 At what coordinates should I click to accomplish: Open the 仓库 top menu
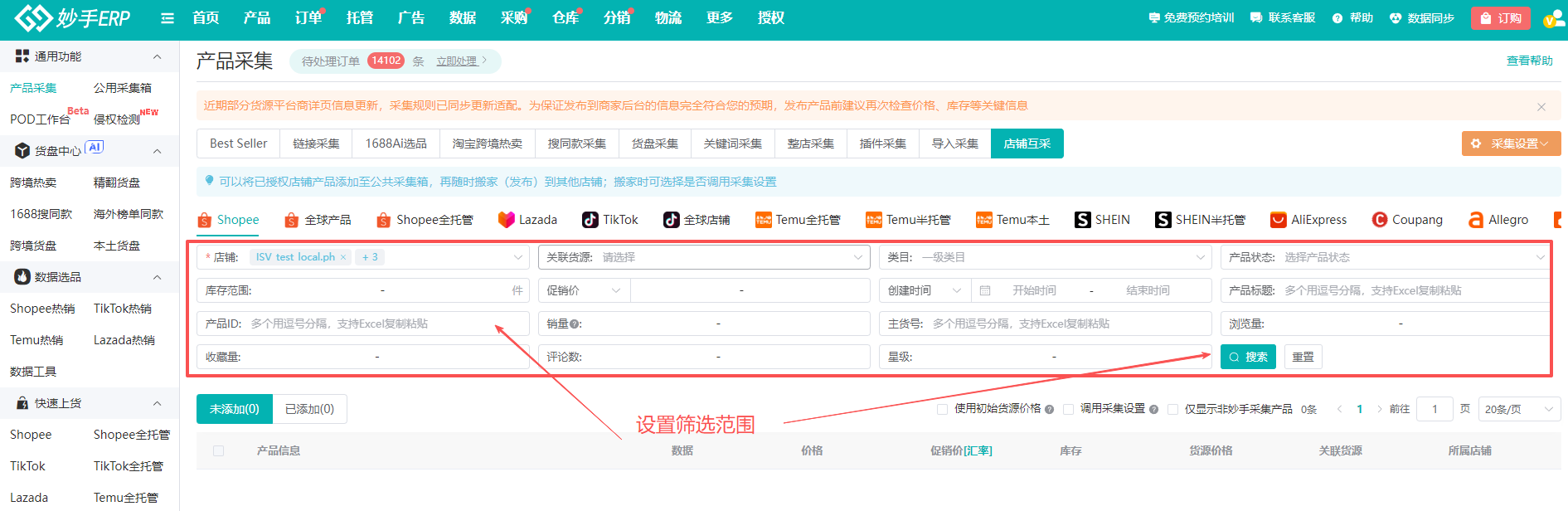pyautogui.click(x=566, y=17)
